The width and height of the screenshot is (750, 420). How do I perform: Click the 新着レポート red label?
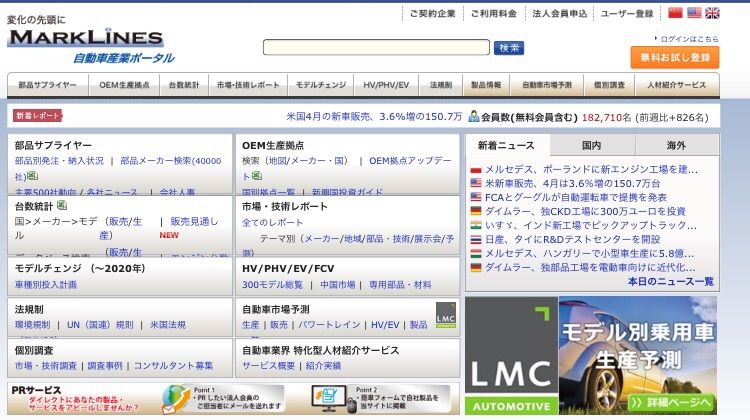tap(37, 115)
